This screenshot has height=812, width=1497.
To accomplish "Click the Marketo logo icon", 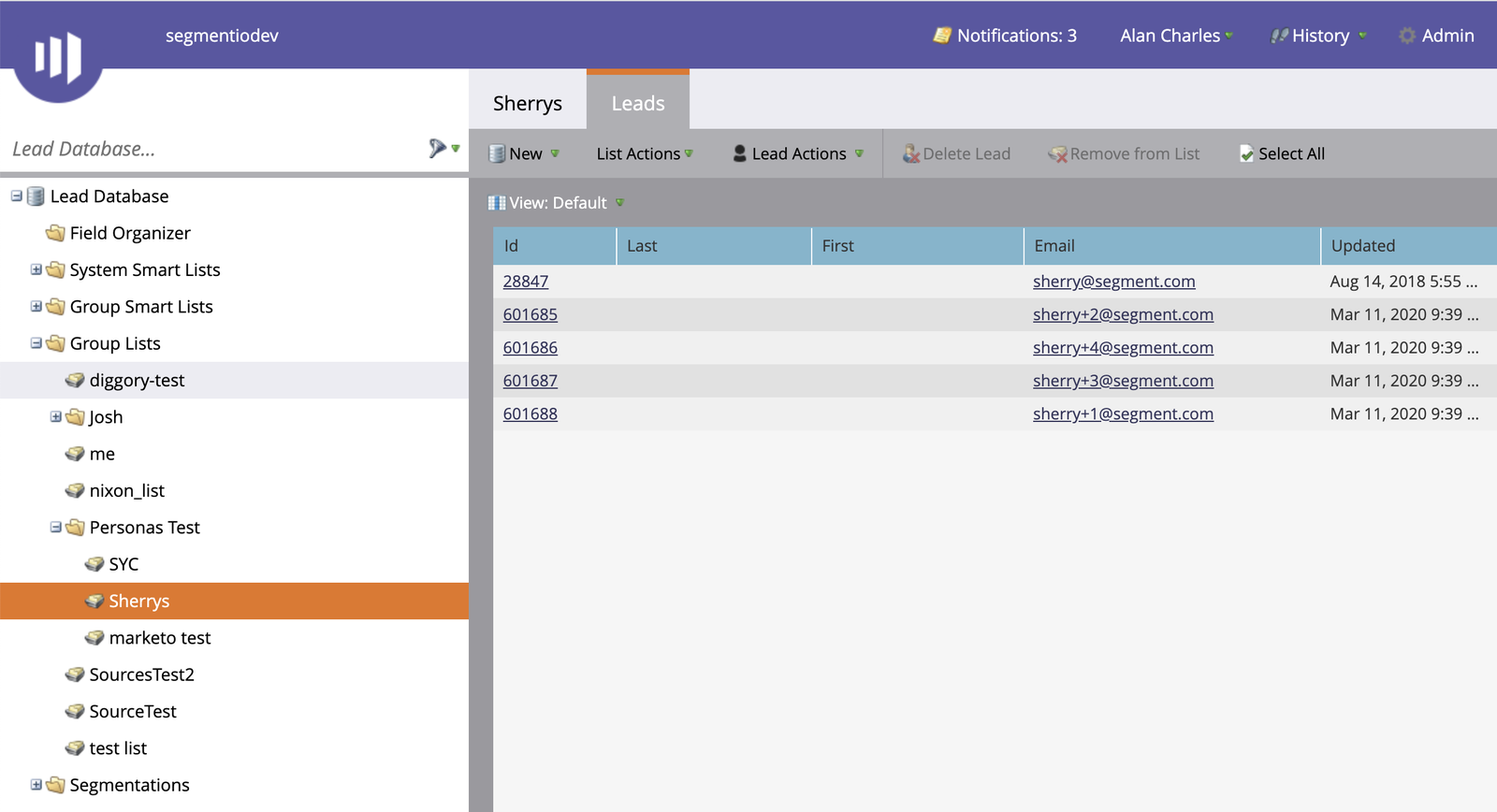I will [x=58, y=57].
